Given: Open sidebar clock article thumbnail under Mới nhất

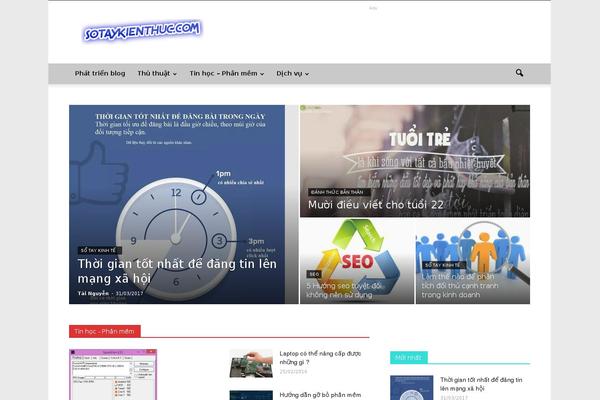Looking at the screenshot, I should coord(412,388).
